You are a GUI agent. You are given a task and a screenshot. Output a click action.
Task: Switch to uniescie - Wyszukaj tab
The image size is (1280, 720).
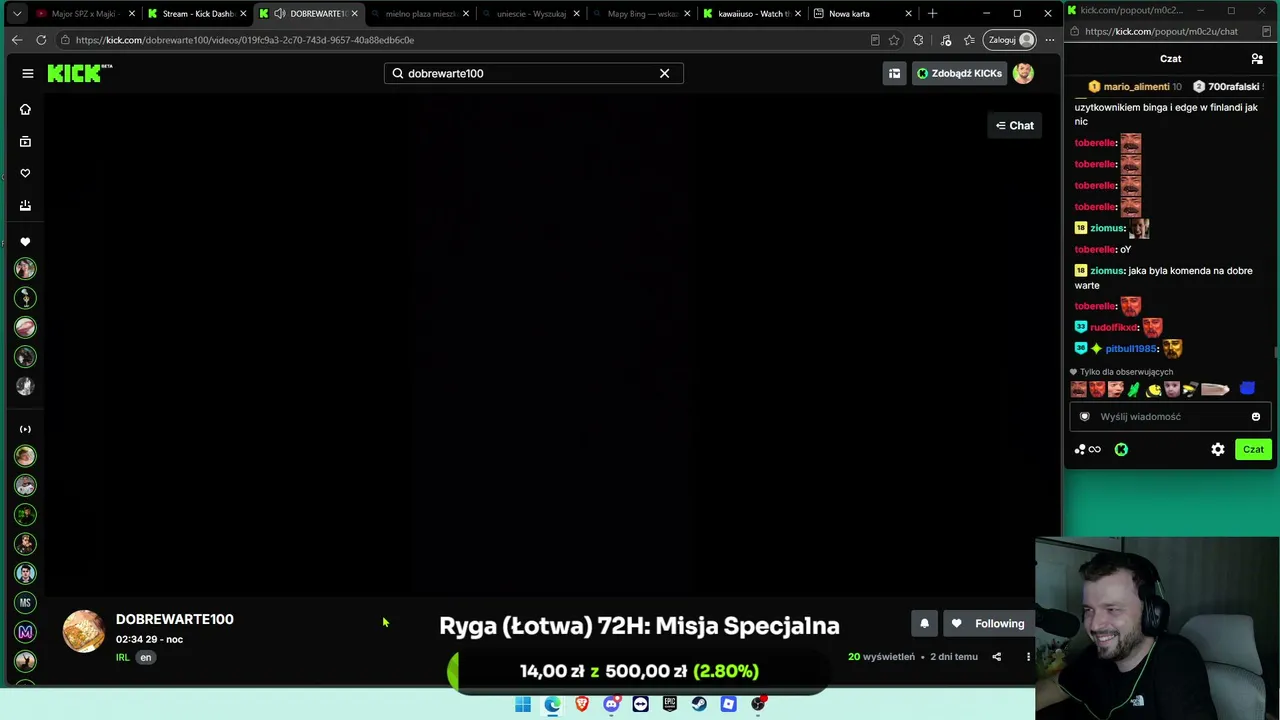pos(531,14)
